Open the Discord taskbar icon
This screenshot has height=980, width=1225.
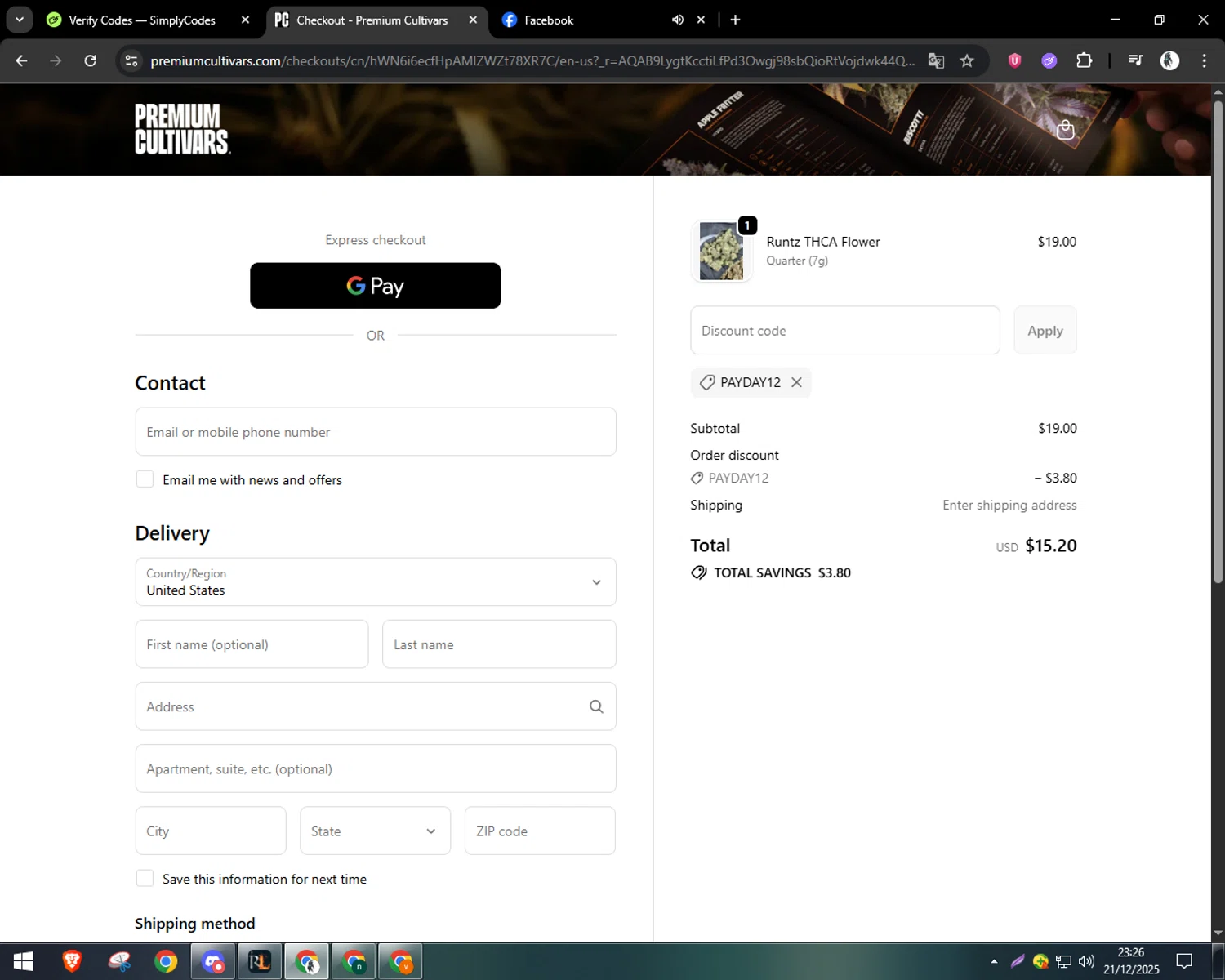[214, 962]
